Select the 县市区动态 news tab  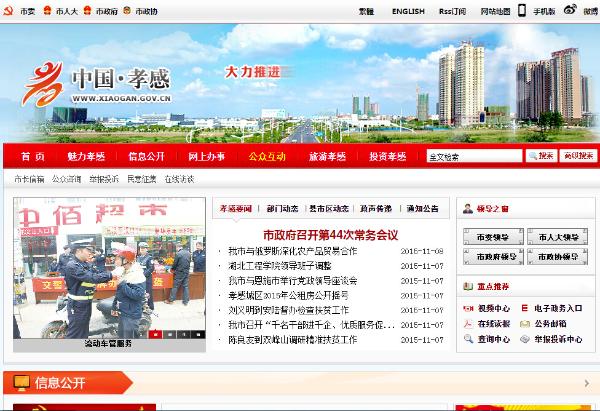click(x=329, y=209)
